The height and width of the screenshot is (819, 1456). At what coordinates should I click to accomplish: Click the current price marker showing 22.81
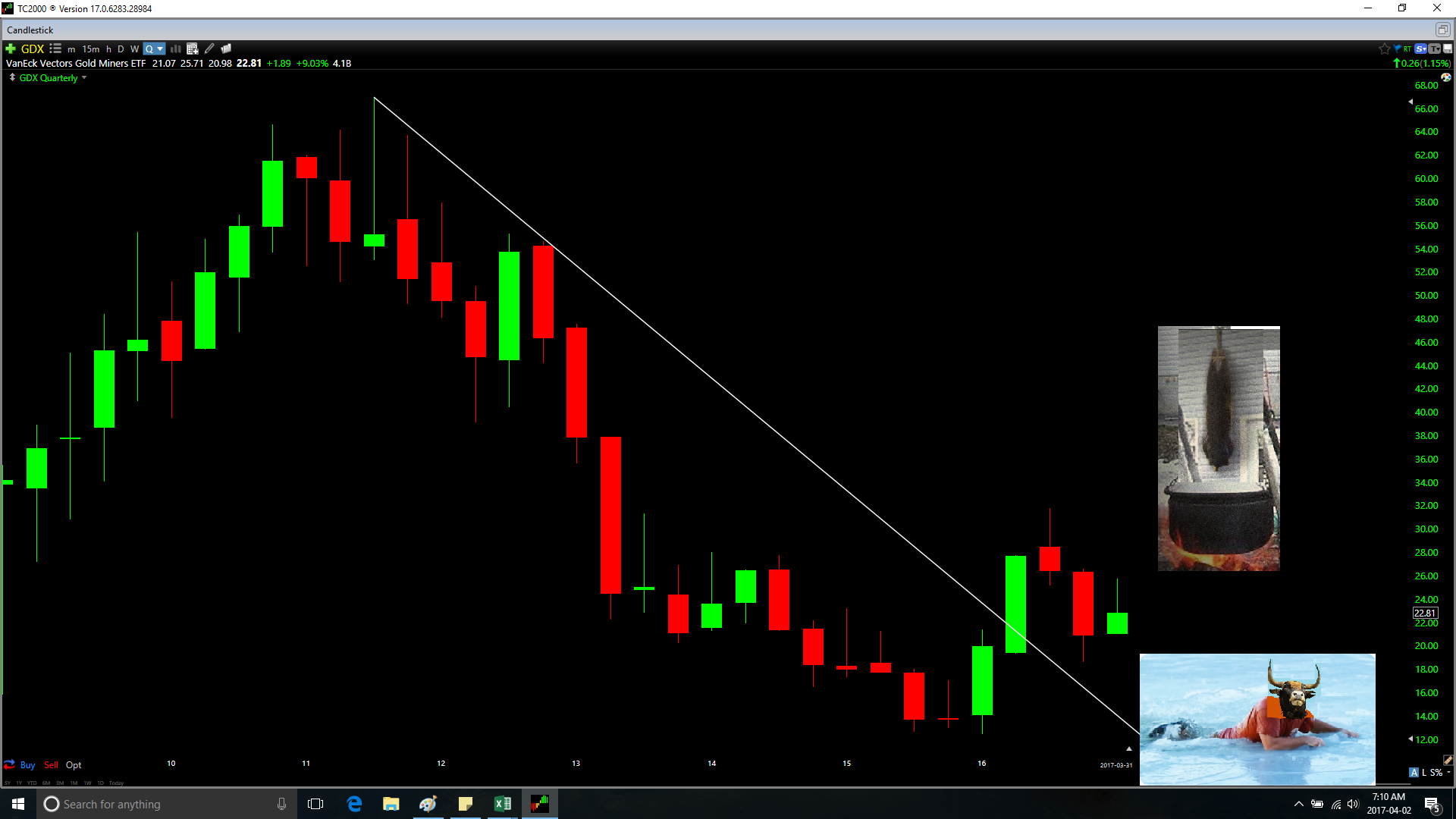point(1426,612)
